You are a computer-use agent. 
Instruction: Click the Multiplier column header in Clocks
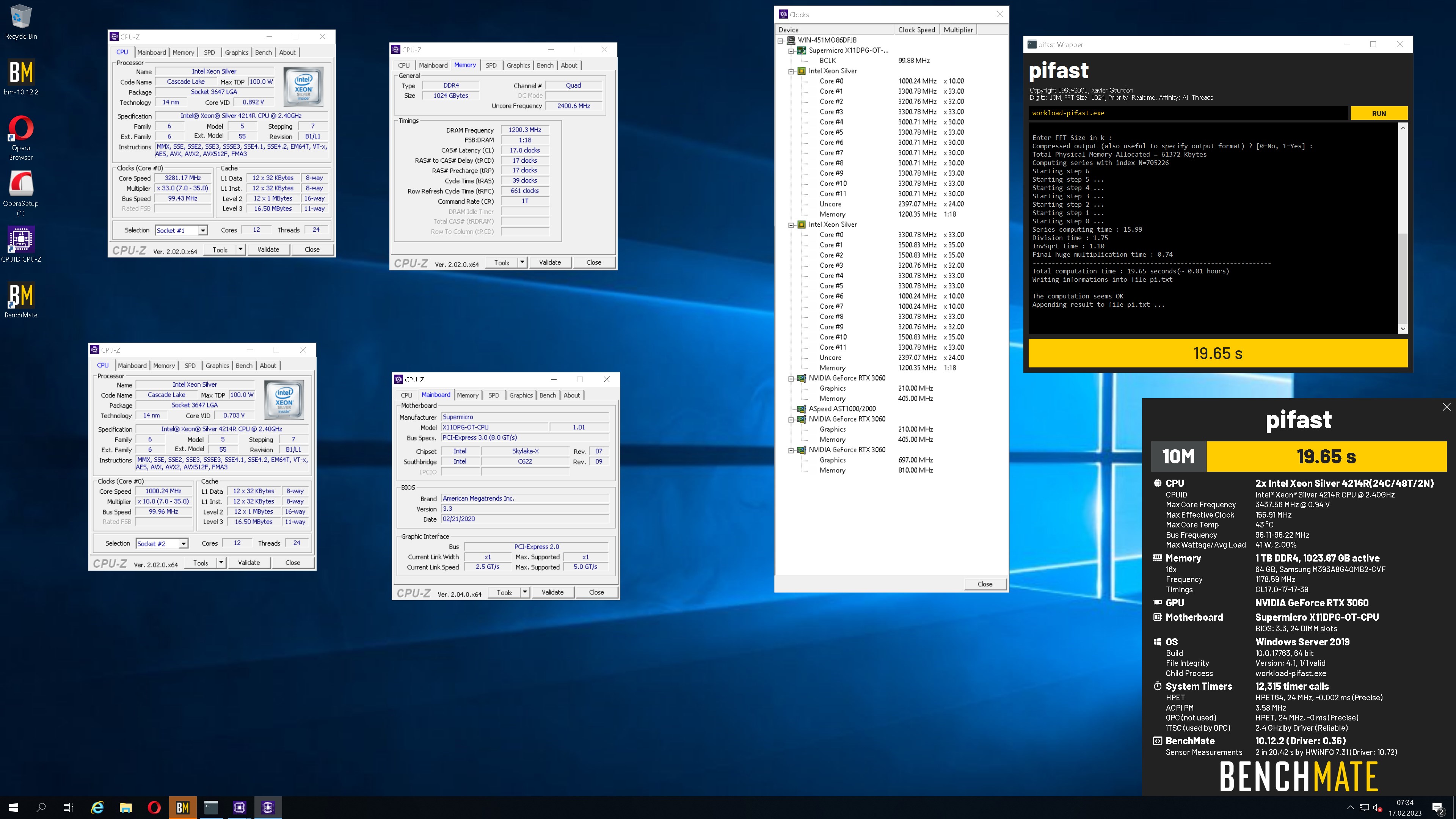point(958,30)
